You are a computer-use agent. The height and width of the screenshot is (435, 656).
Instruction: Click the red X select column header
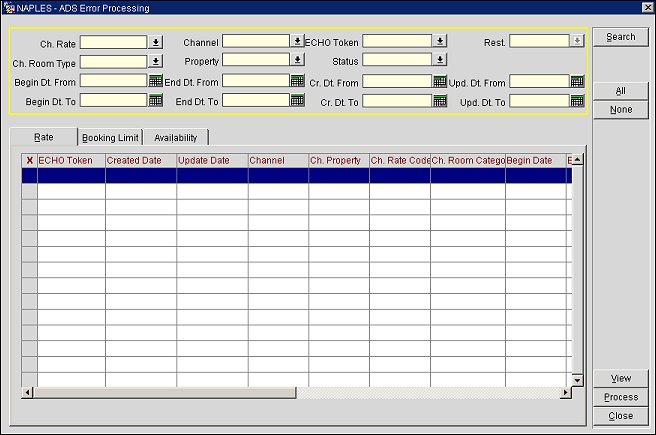pyautogui.click(x=29, y=160)
